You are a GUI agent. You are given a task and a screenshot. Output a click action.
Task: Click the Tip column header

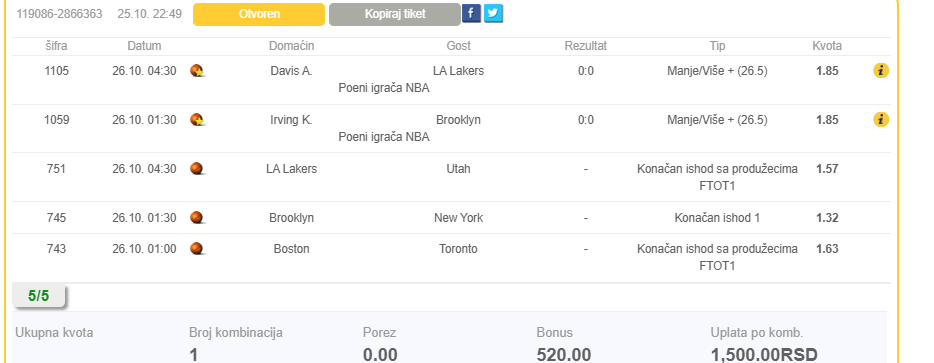717,46
